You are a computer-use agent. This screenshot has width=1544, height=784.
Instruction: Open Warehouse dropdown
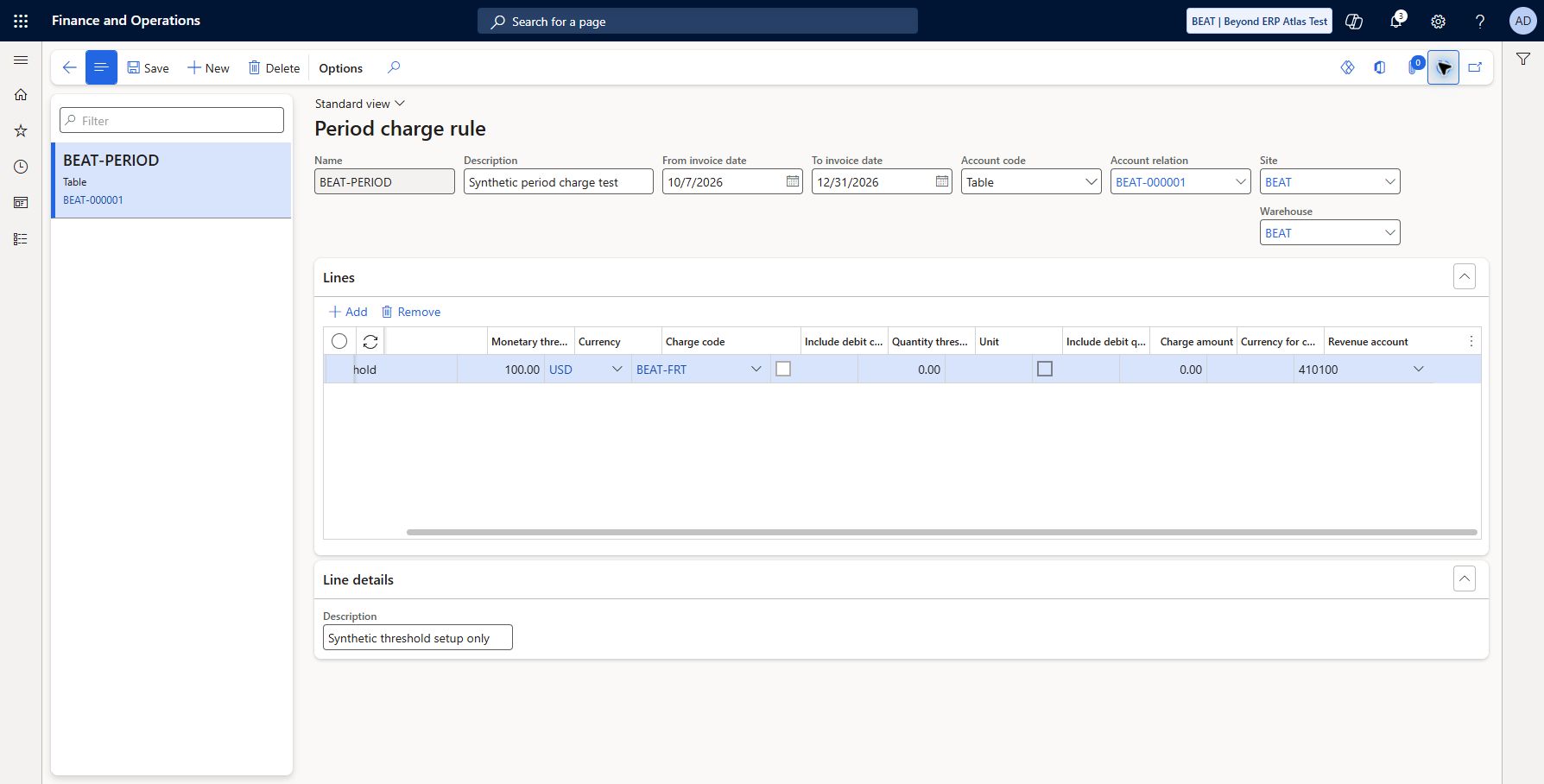tap(1390, 232)
